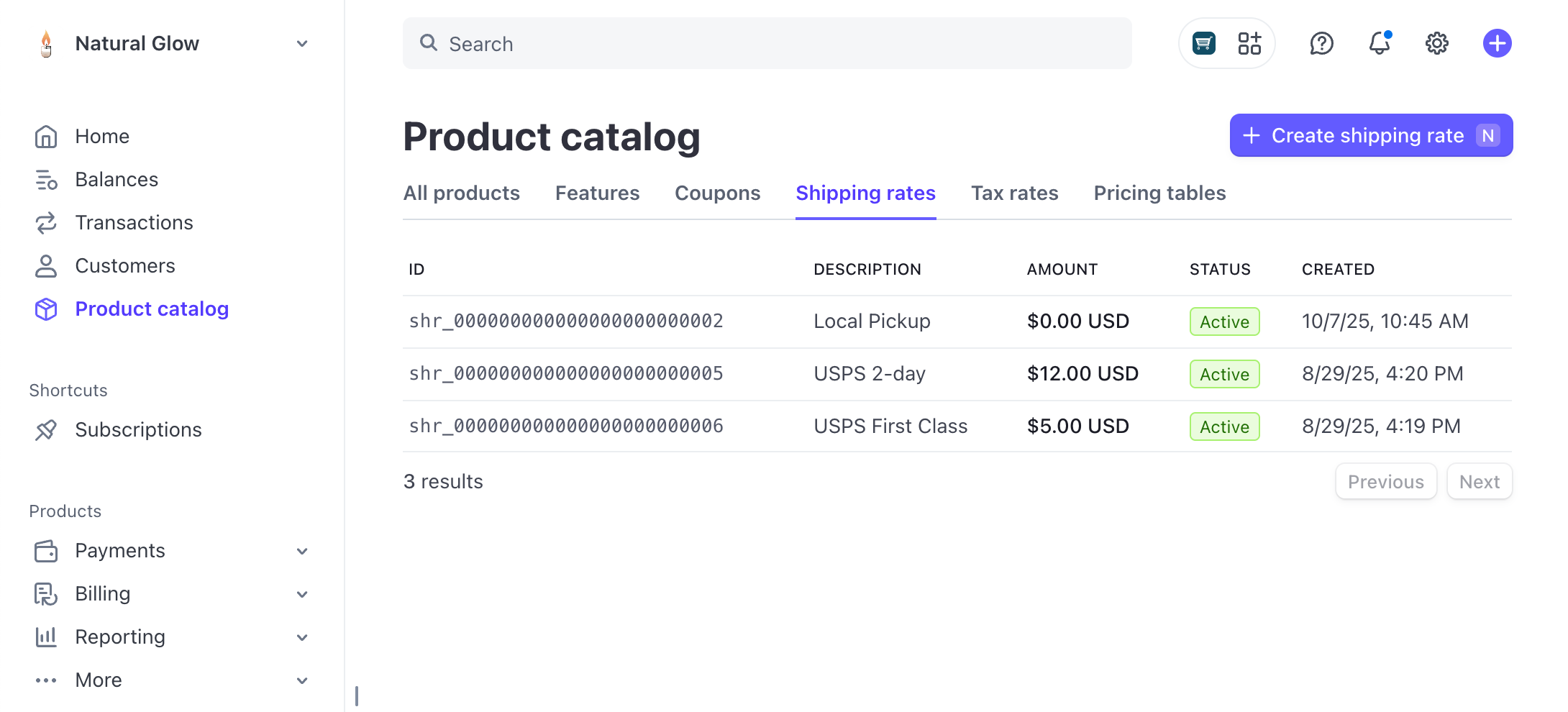1568x712 pixels.
Task: Switch to the Coupons tab
Action: click(717, 193)
